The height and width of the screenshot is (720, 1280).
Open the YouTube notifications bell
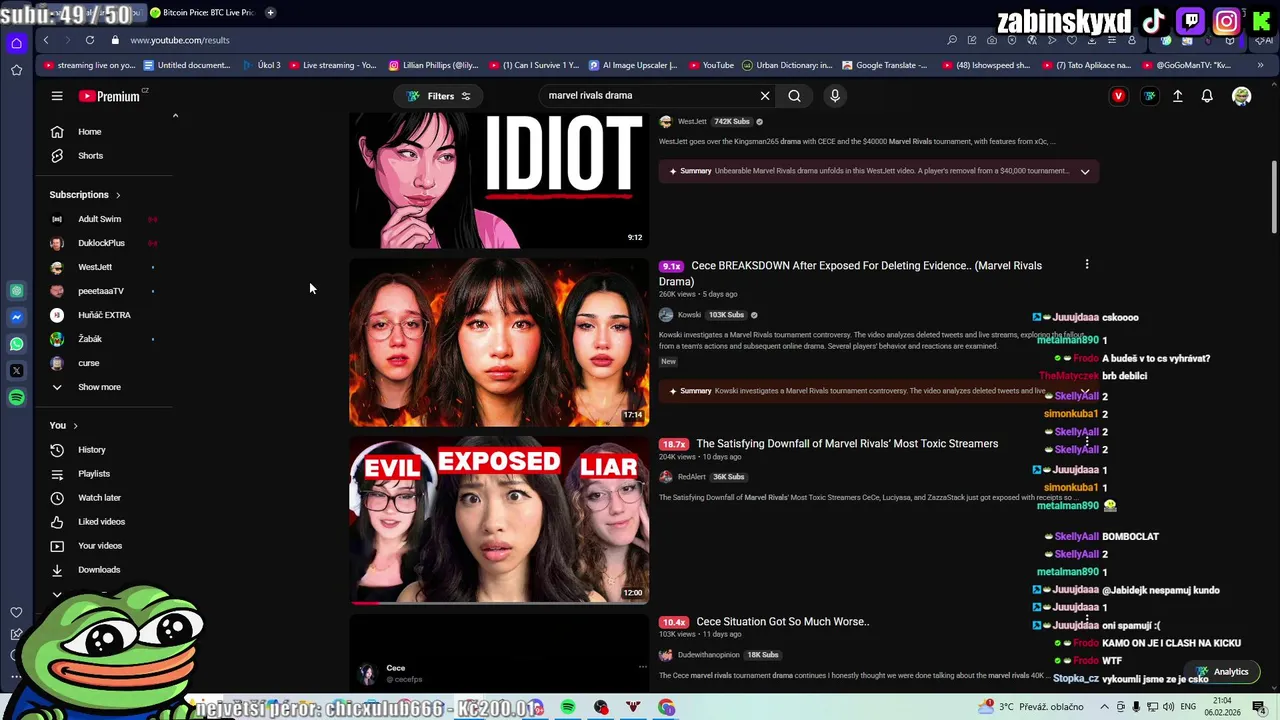point(1207,96)
